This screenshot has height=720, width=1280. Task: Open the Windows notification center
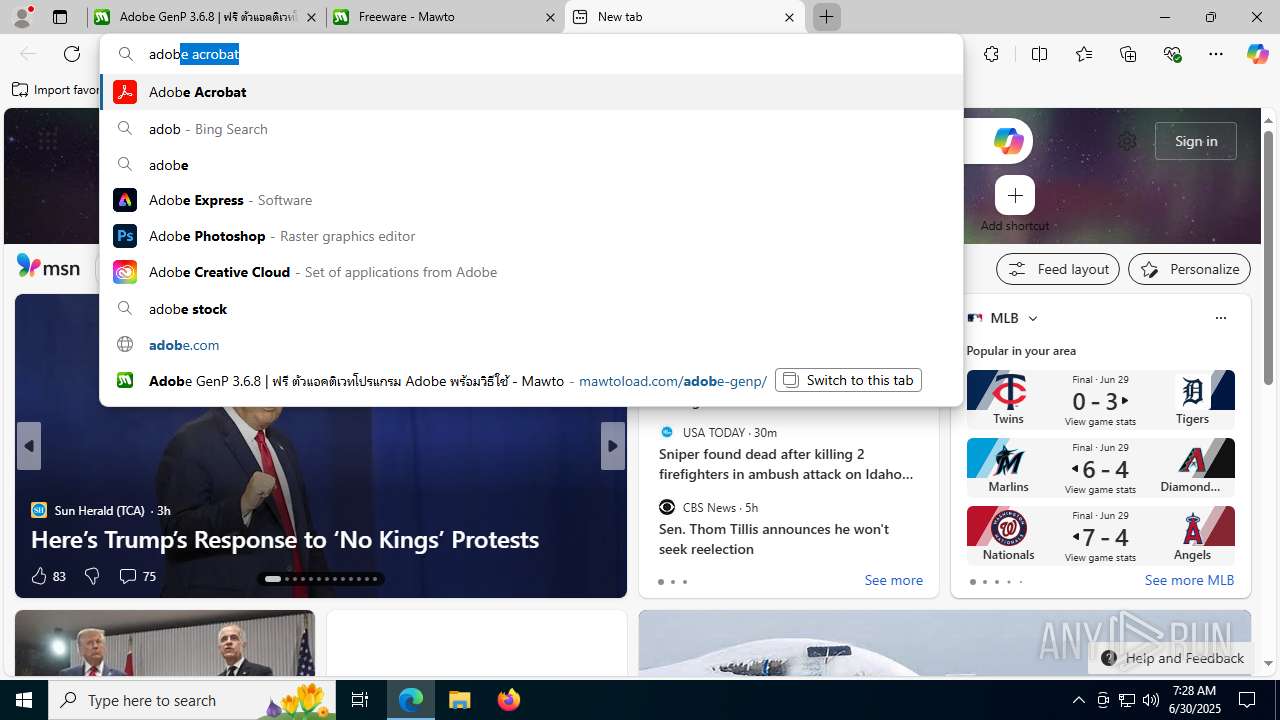click(x=1247, y=700)
